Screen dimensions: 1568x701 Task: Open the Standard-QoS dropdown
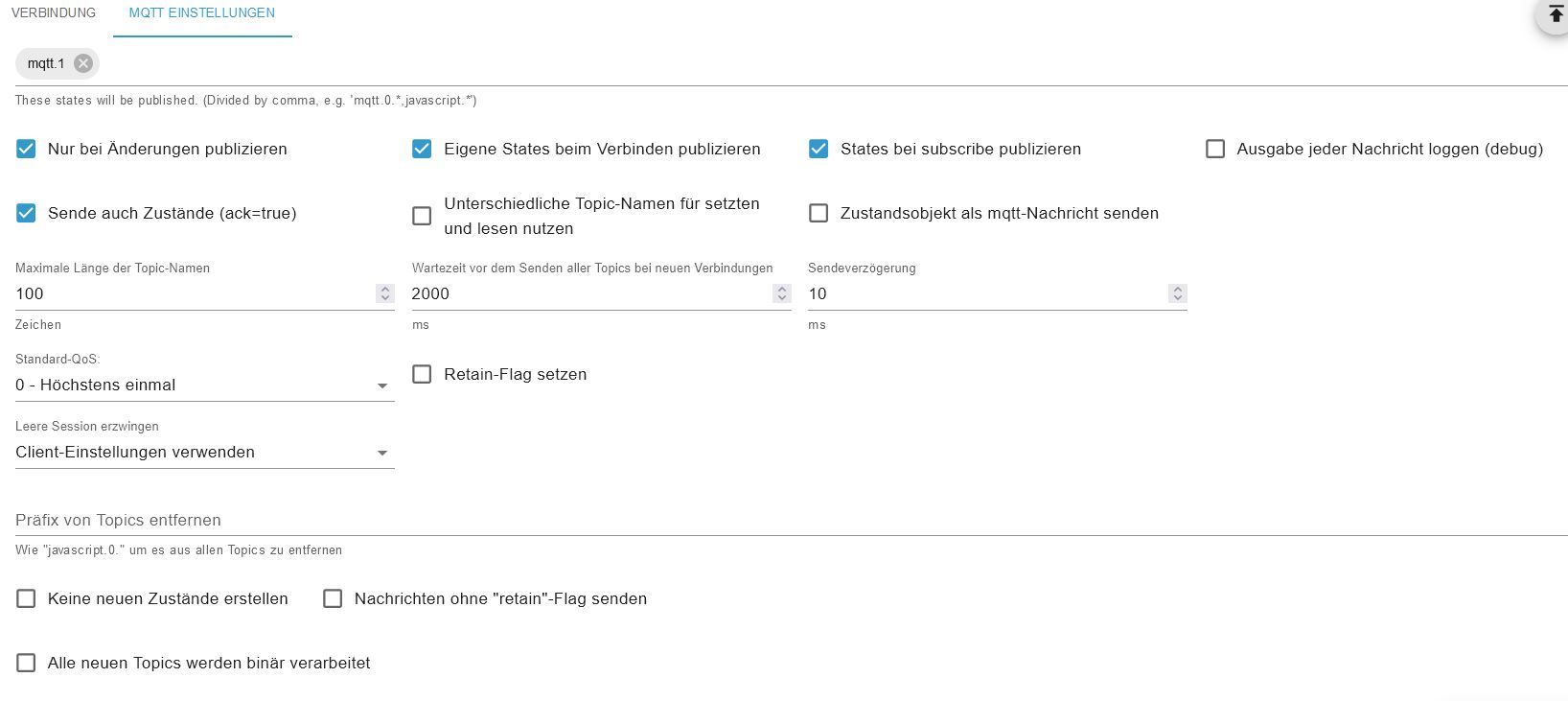click(204, 386)
